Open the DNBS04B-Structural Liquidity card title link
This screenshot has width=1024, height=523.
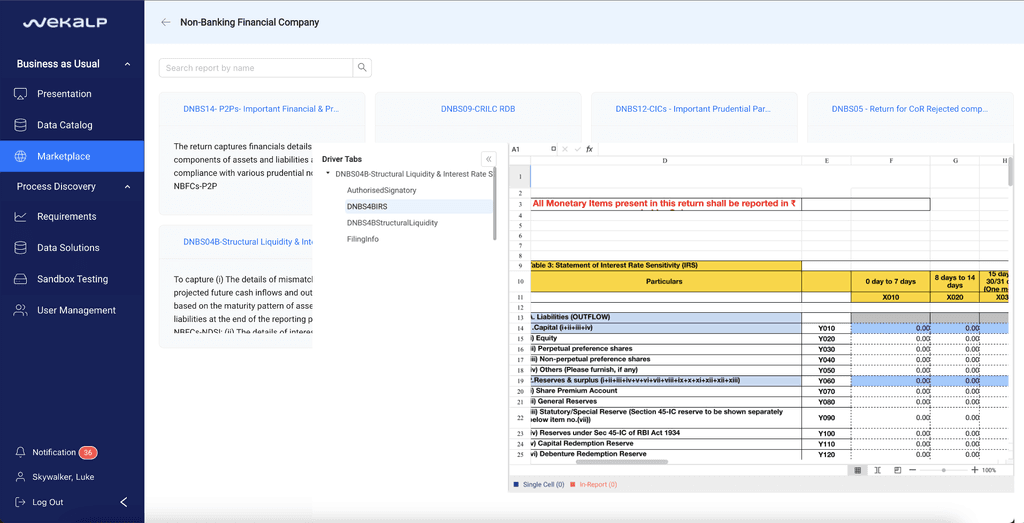click(x=248, y=242)
